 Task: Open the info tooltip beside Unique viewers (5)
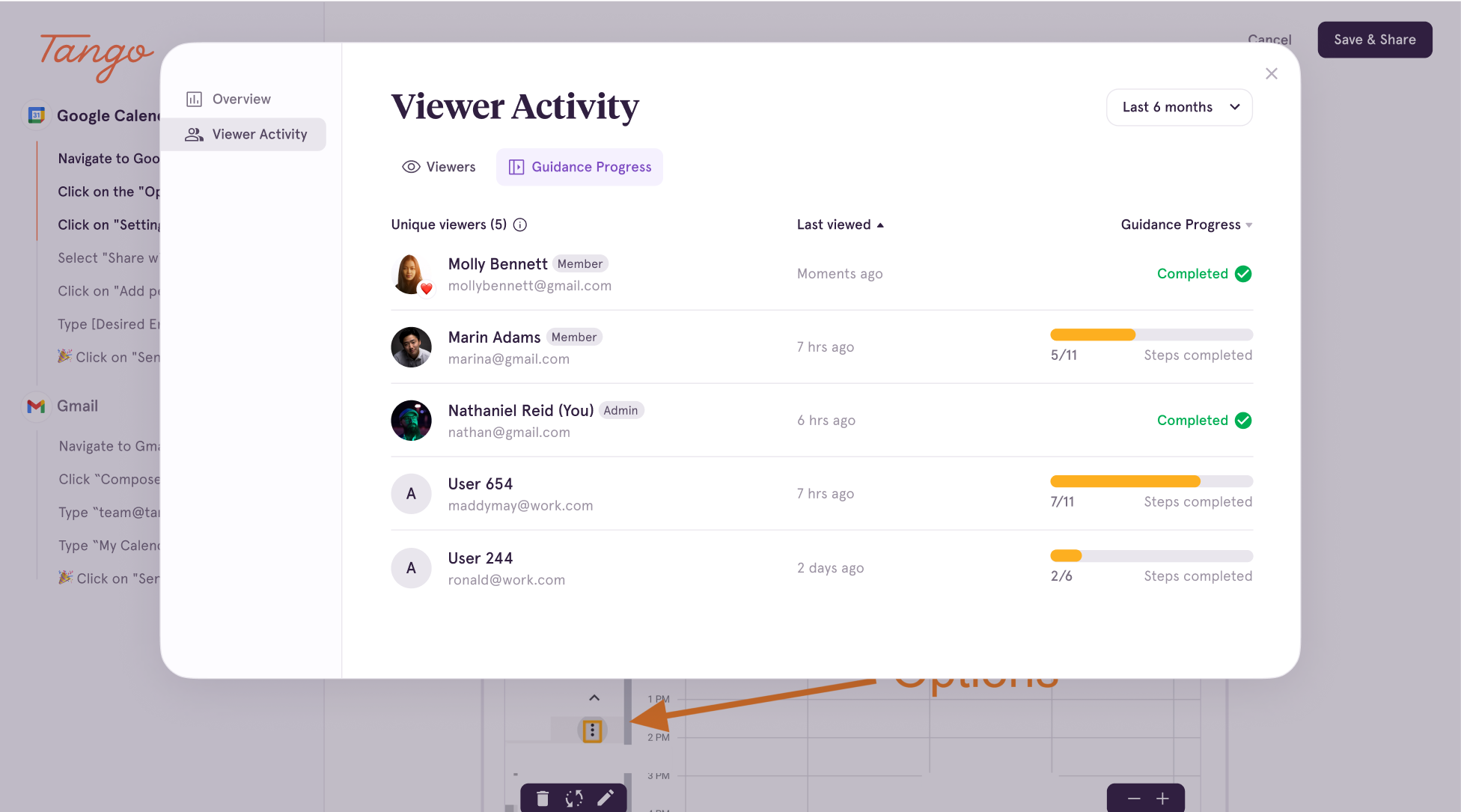click(x=520, y=225)
